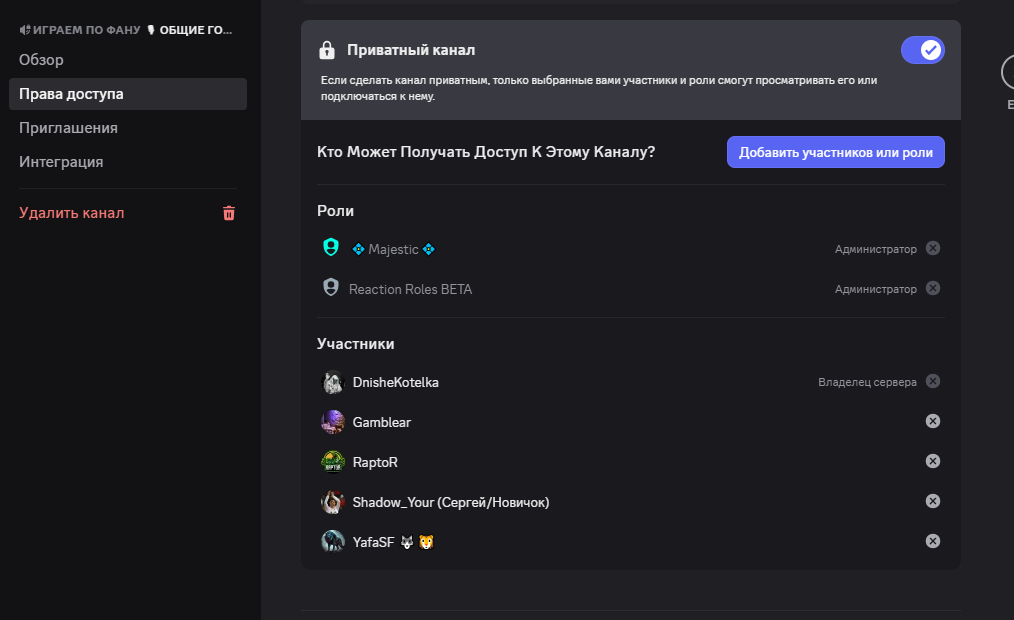Image resolution: width=1014 pixels, height=620 pixels.
Task: Remove Shadow_Your from the members list
Action: (933, 502)
